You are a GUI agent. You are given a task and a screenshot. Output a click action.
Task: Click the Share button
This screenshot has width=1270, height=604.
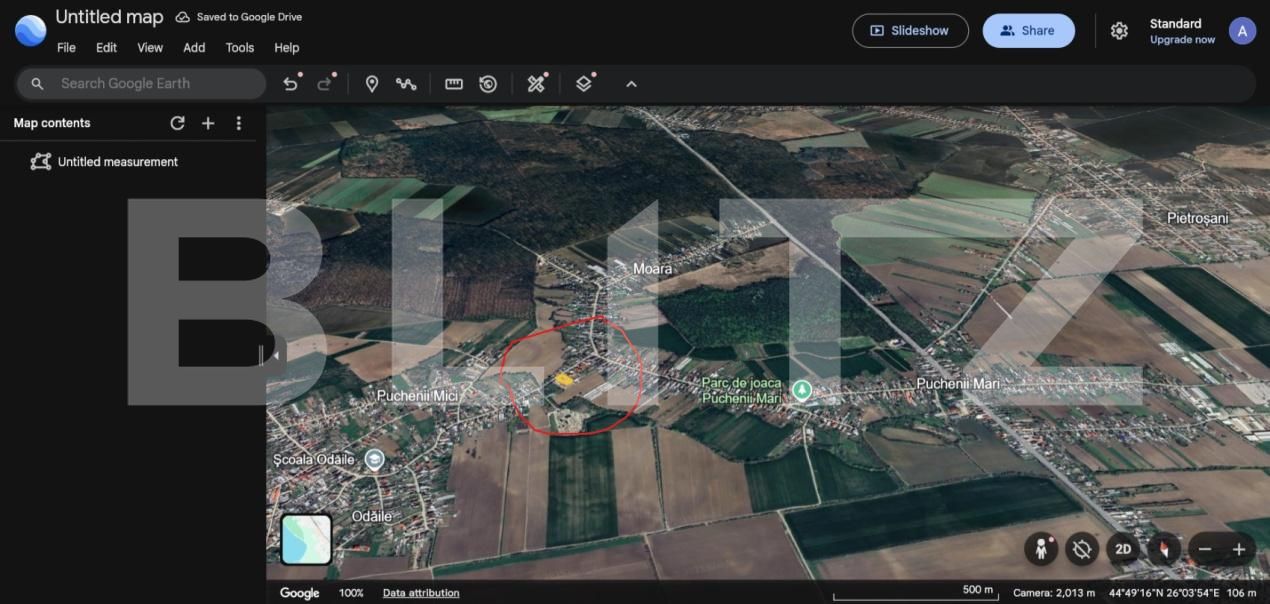pyautogui.click(x=1028, y=30)
